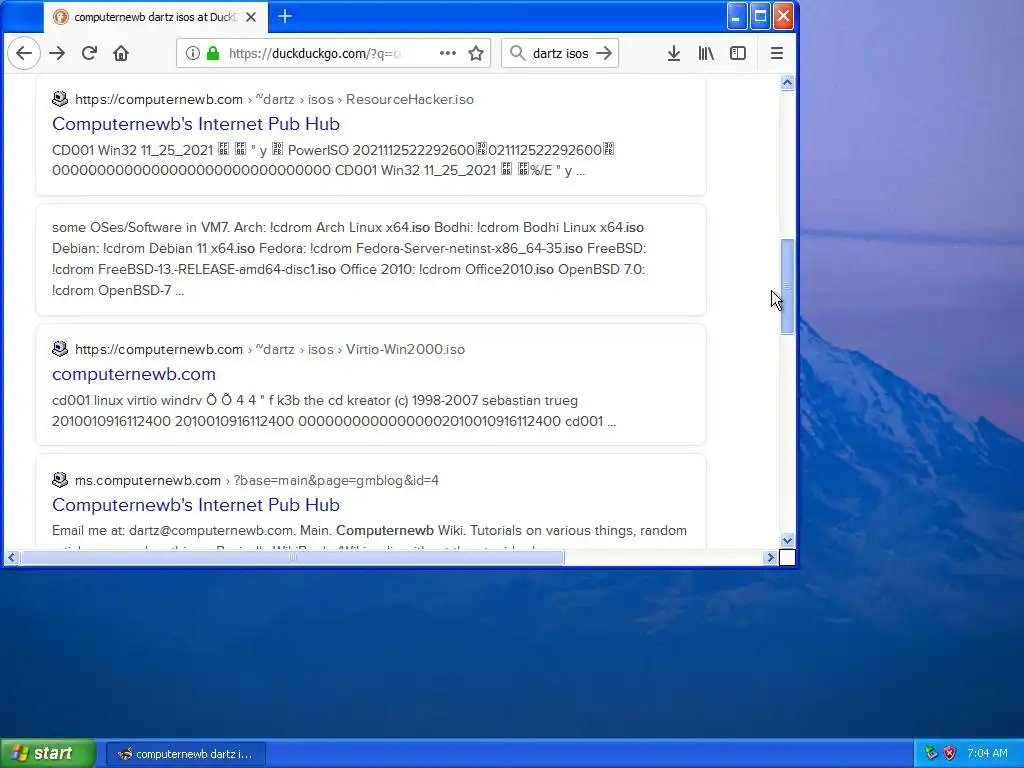This screenshot has height=768, width=1024.
Task: Open the downloads panel
Action: coord(674,54)
